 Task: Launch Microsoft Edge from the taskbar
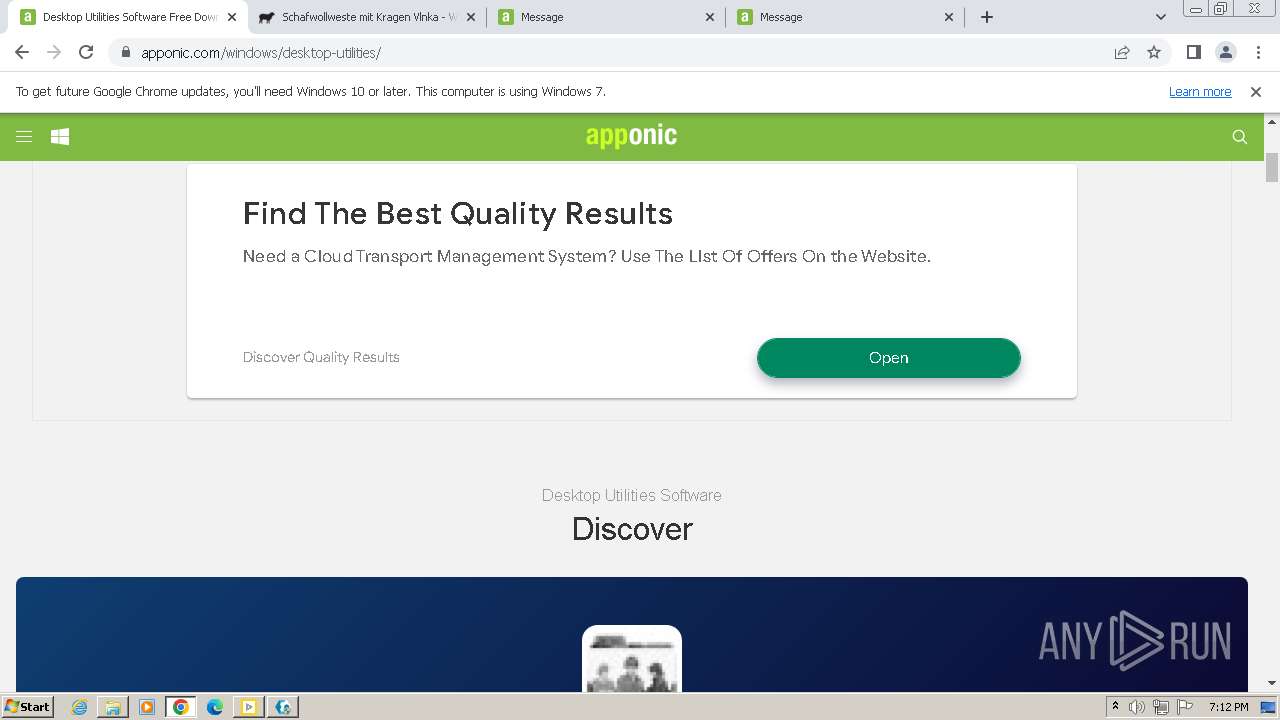215,707
